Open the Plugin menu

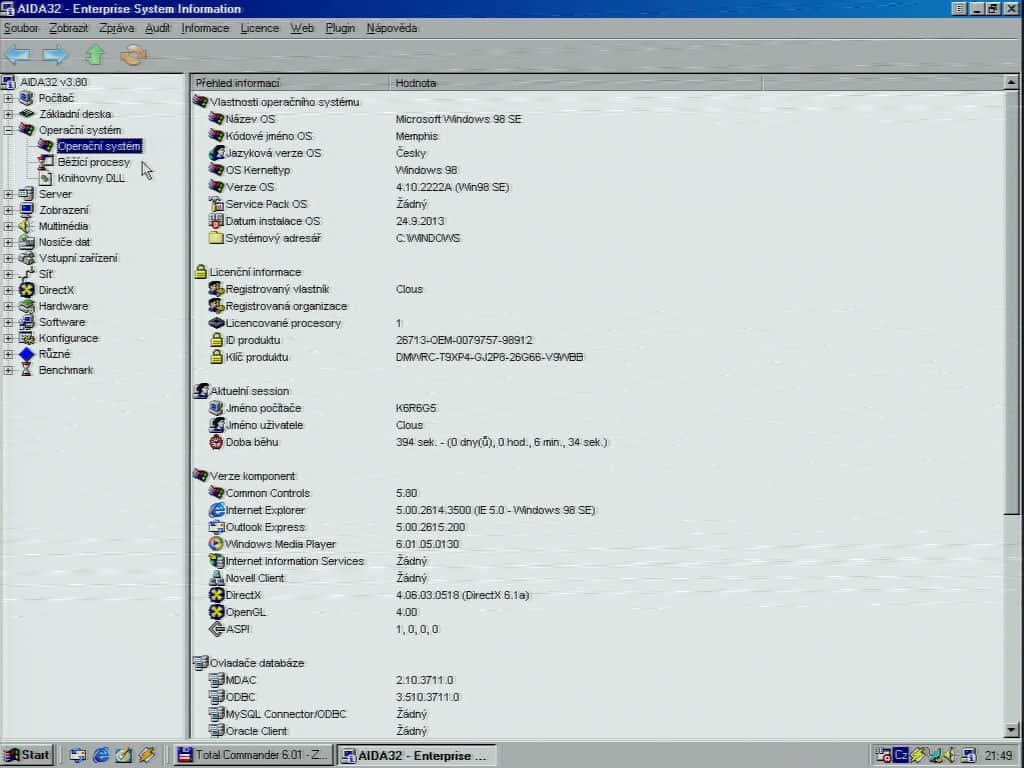pyautogui.click(x=340, y=28)
